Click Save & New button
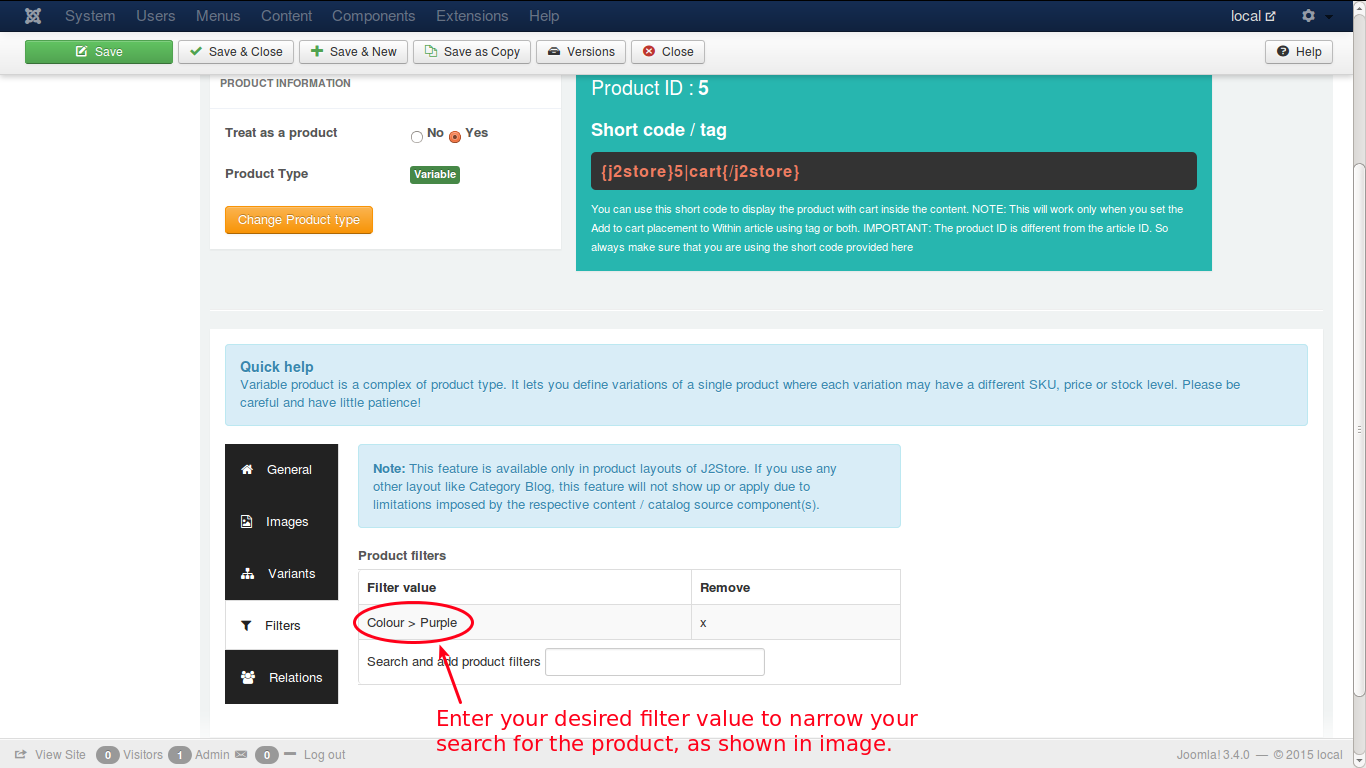This screenshot has height=768, width=1366. pyautogui.click(x=353, y=52)
